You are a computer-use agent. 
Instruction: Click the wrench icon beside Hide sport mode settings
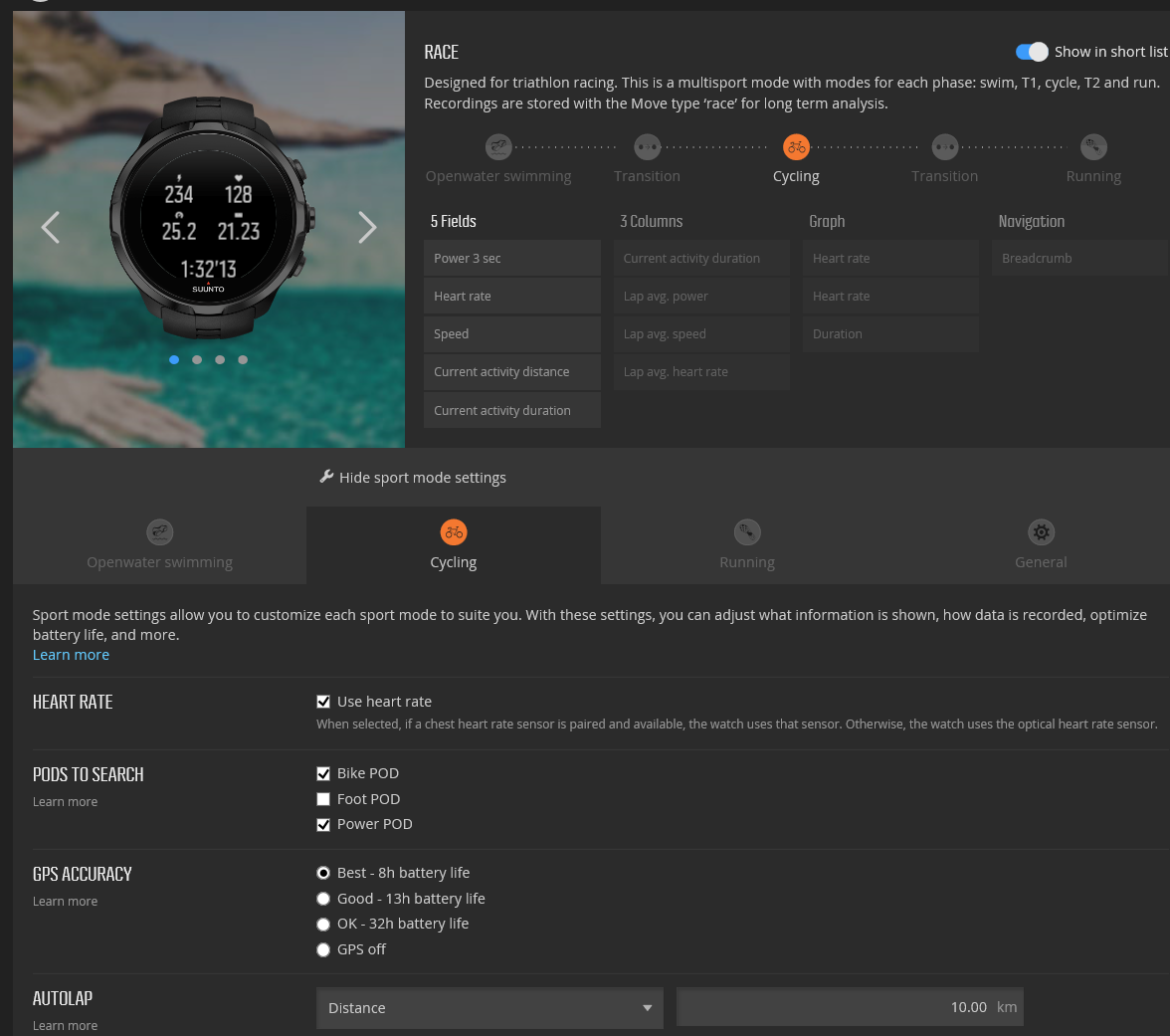[326, 476]
